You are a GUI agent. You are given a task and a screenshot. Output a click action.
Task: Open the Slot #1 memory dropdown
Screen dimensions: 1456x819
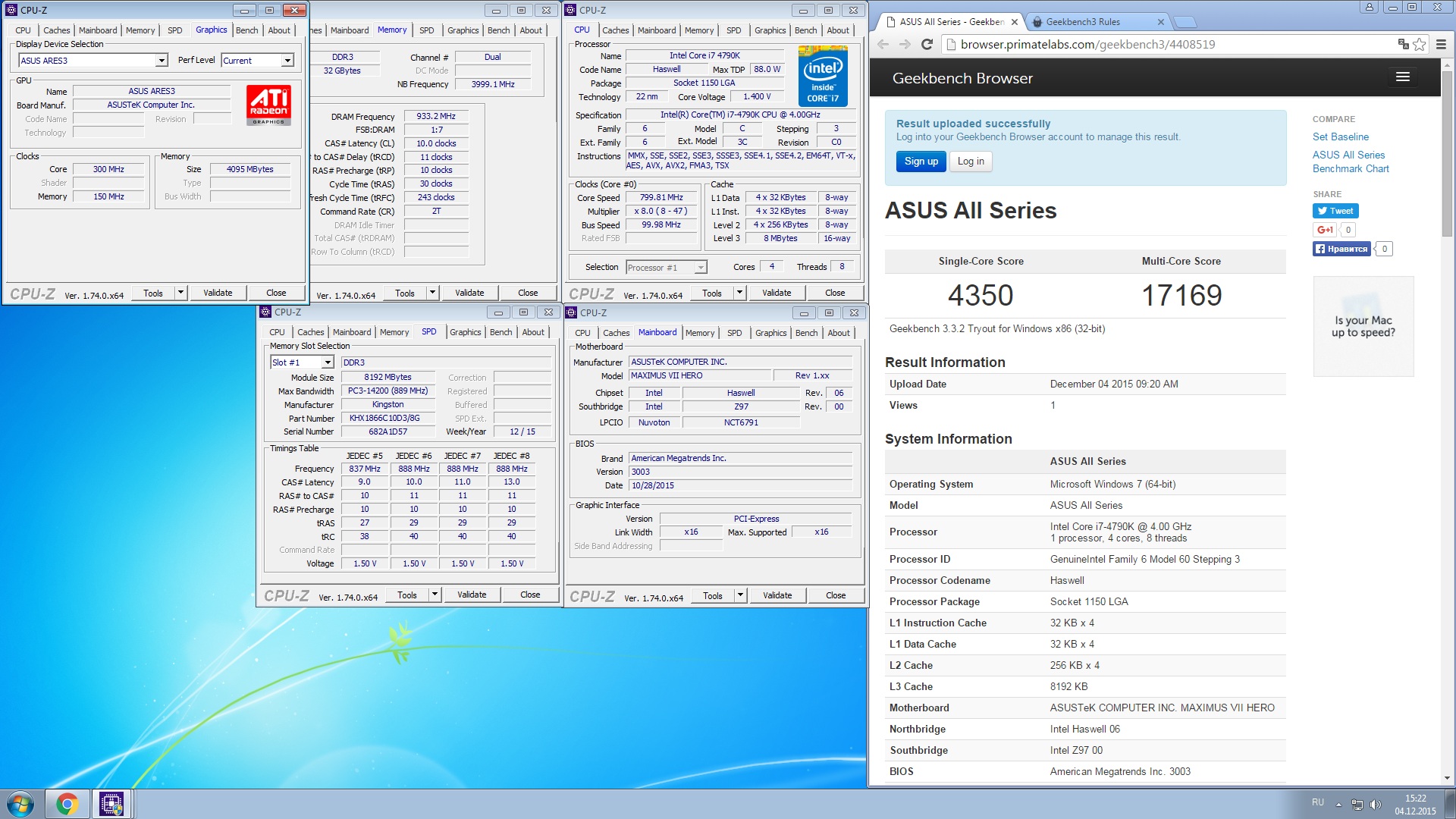(328, 362)
